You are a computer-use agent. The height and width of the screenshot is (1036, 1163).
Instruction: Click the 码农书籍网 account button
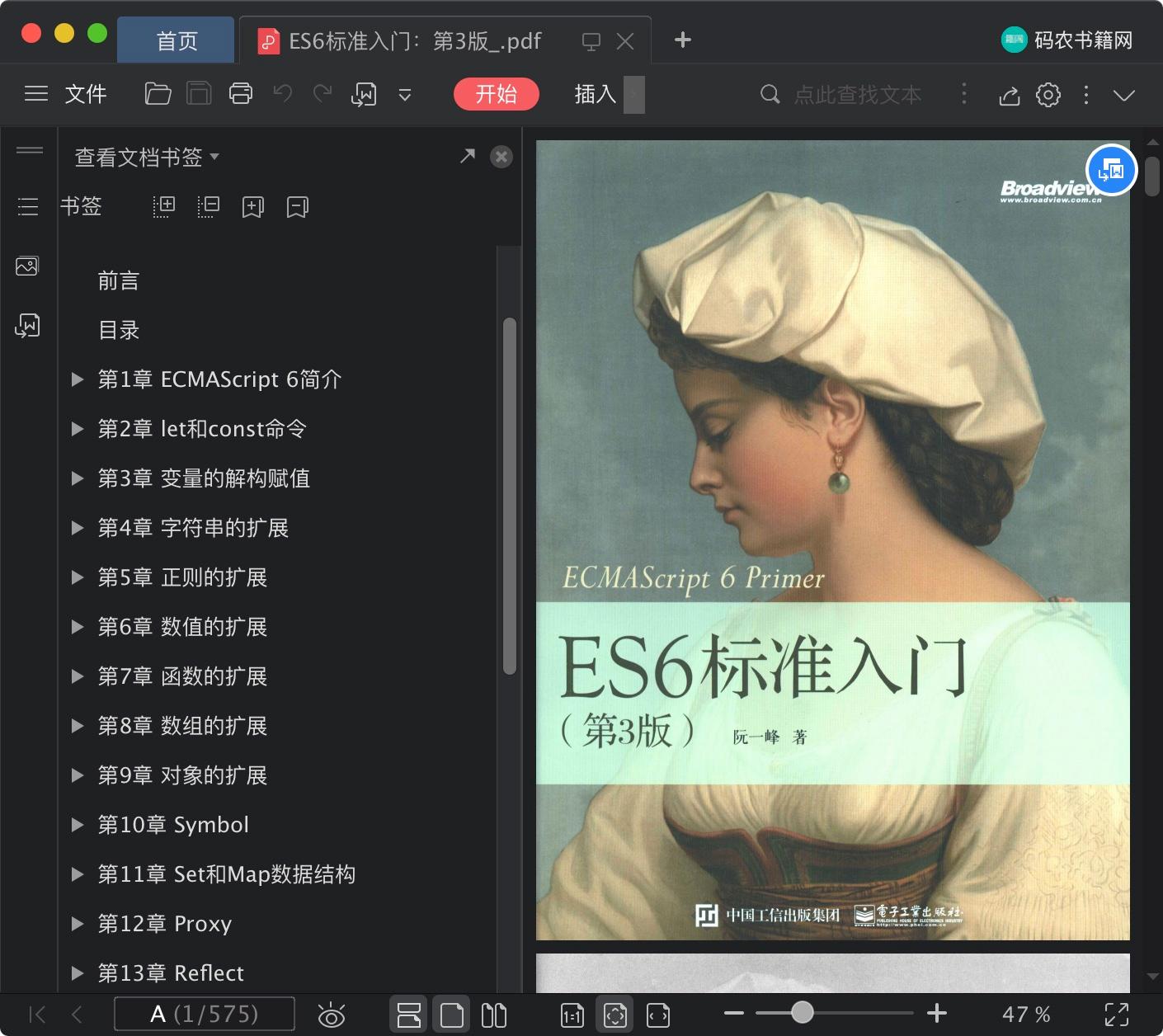(1066, 40)
